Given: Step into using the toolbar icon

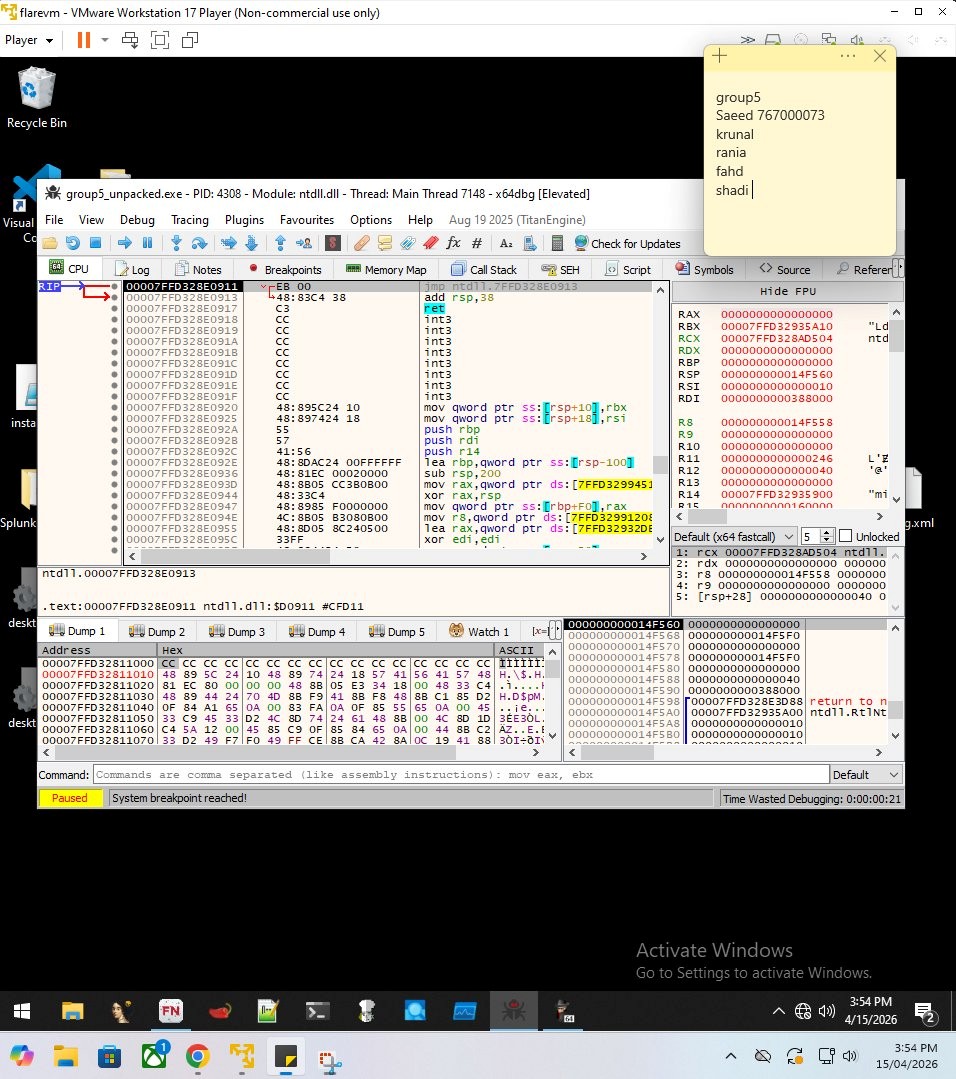Looking at the screenshot, I should tap(176, 243).
